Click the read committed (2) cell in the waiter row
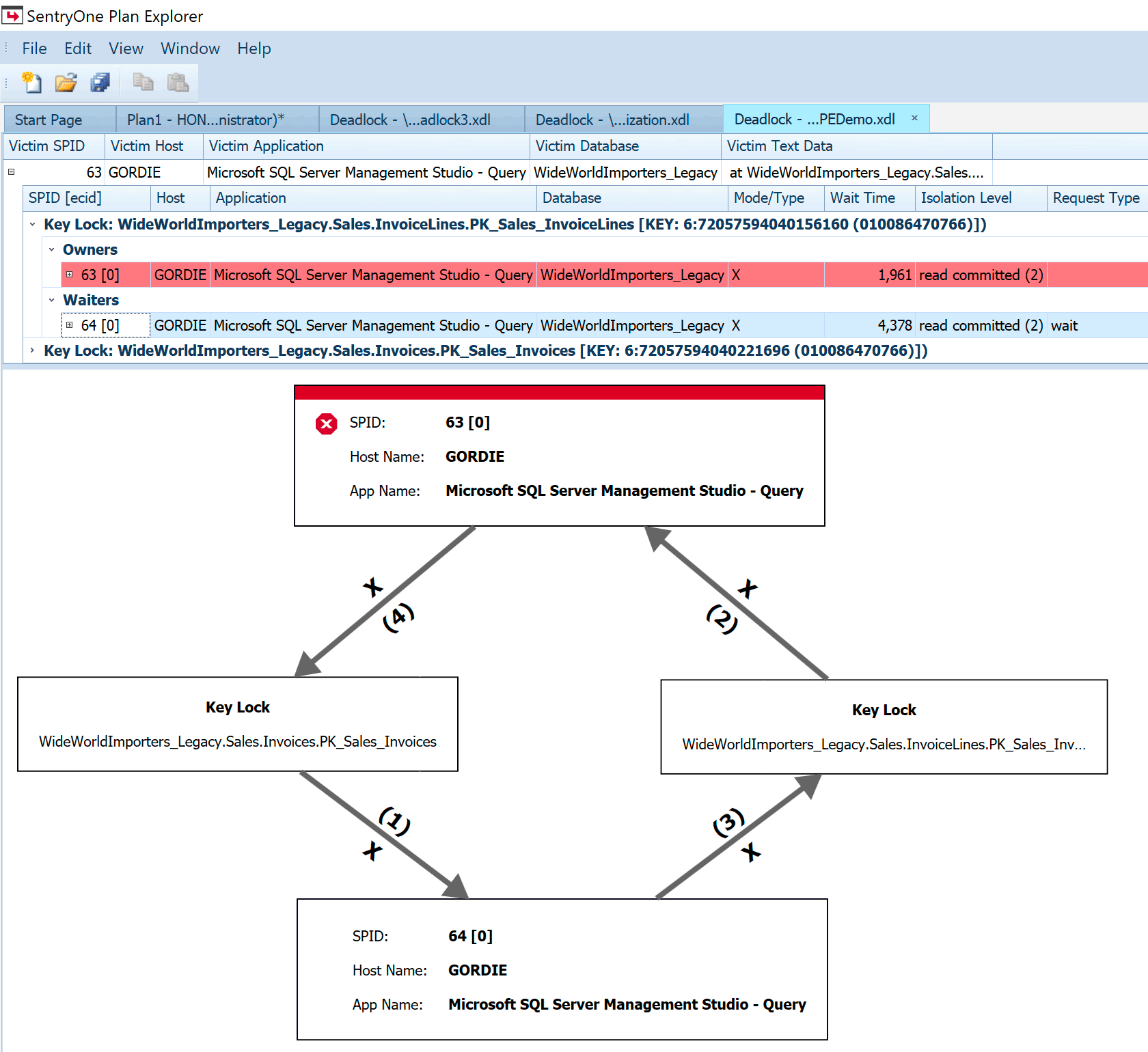 coord(981,325)
